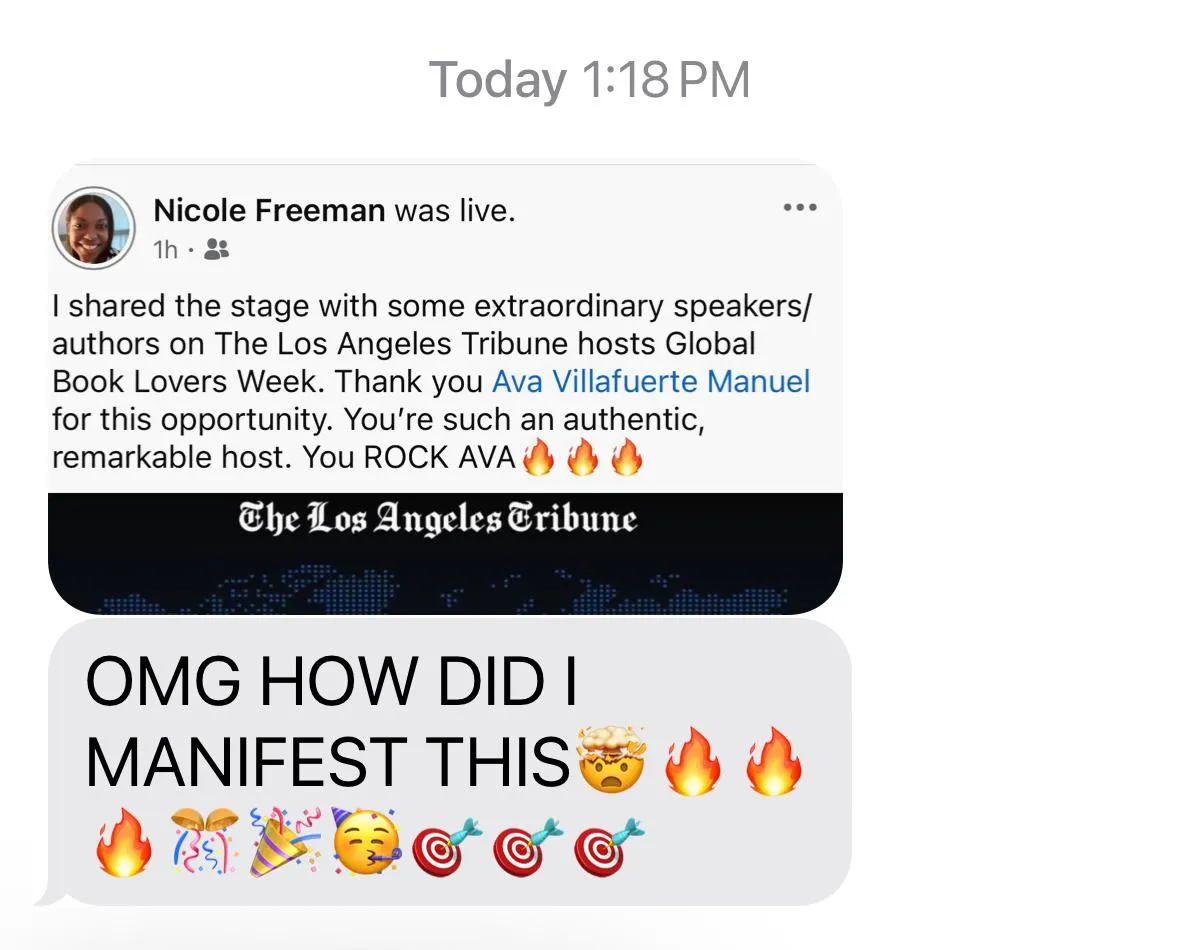Click the fire emoji starting the emoji row
The height and width of the screenshot is (950, 1179).
(x=124, y=842)
